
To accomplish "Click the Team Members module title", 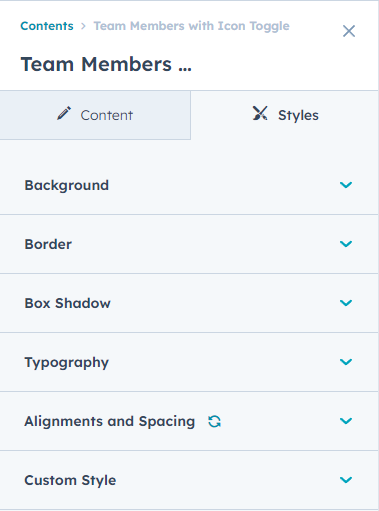I will pos(106,64).
